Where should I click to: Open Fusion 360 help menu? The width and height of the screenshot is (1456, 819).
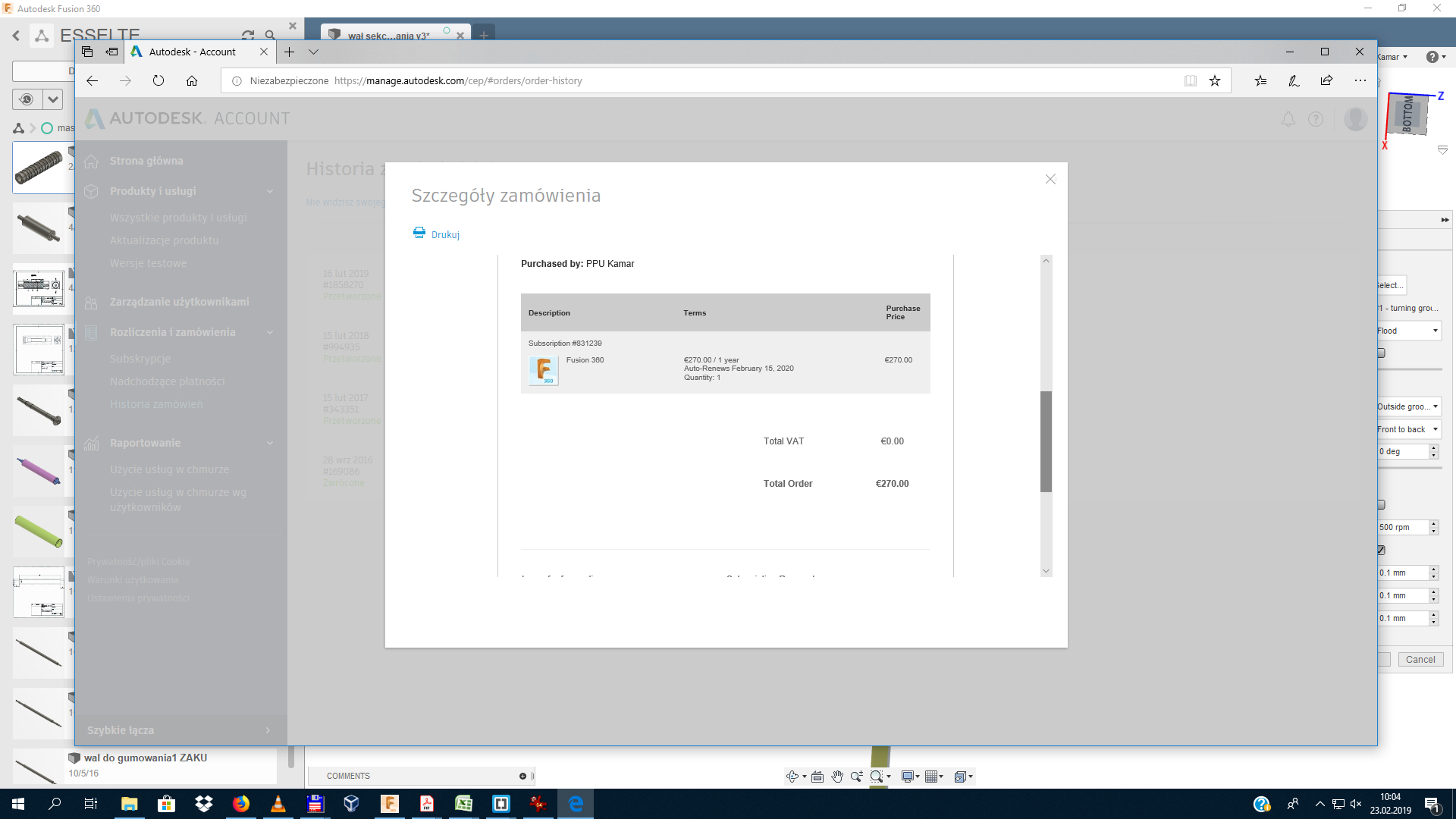tap(1436, 57)
